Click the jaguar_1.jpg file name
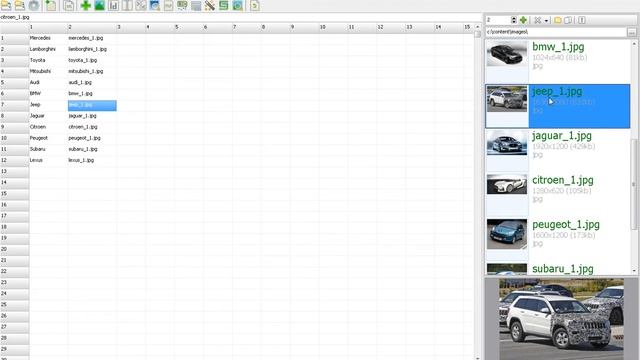This screenshot has width=640, height=360. (562, 136)
